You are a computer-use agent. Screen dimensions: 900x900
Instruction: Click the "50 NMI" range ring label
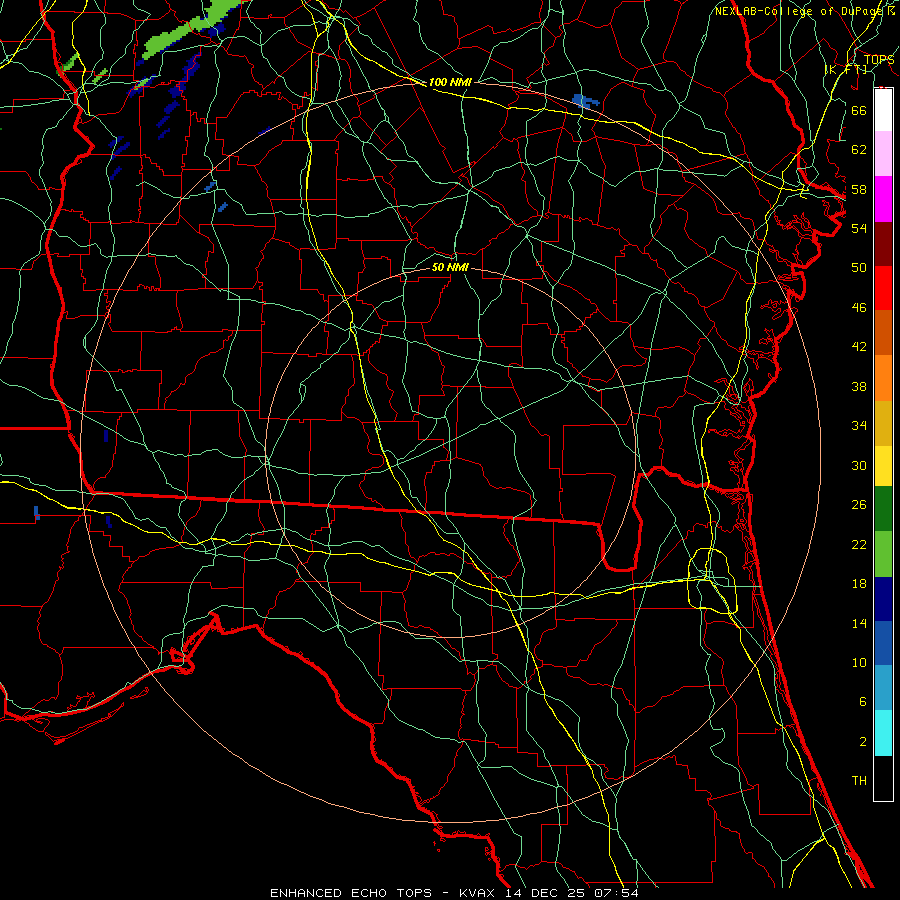(x=450, y=267)
